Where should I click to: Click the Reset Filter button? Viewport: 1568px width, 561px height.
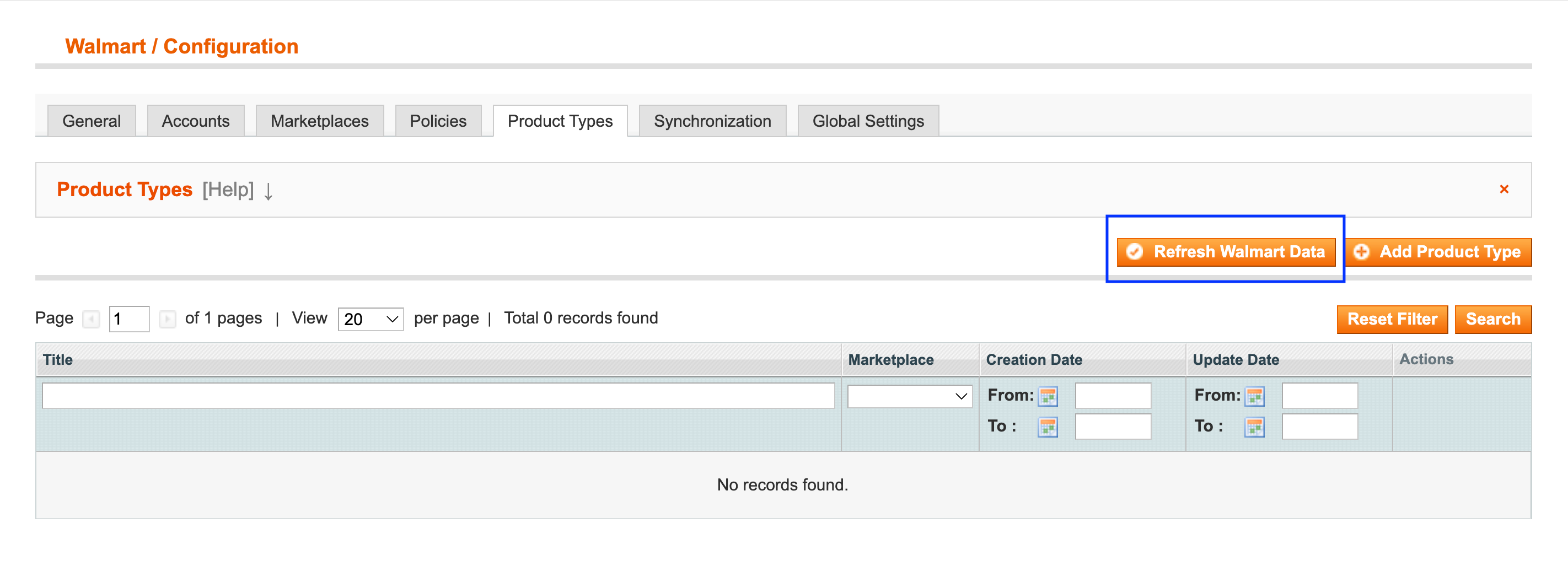point(1392,319)
